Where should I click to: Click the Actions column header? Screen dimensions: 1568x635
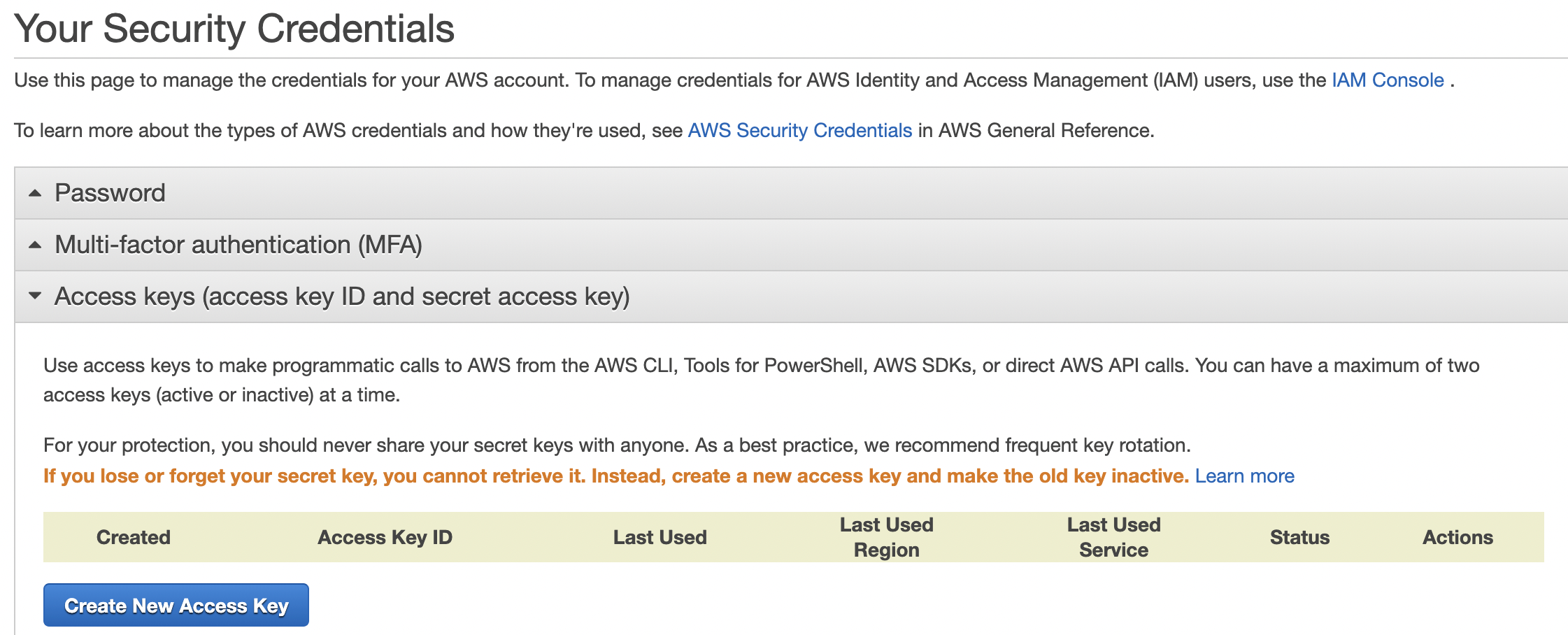(x=1457, y=537)
